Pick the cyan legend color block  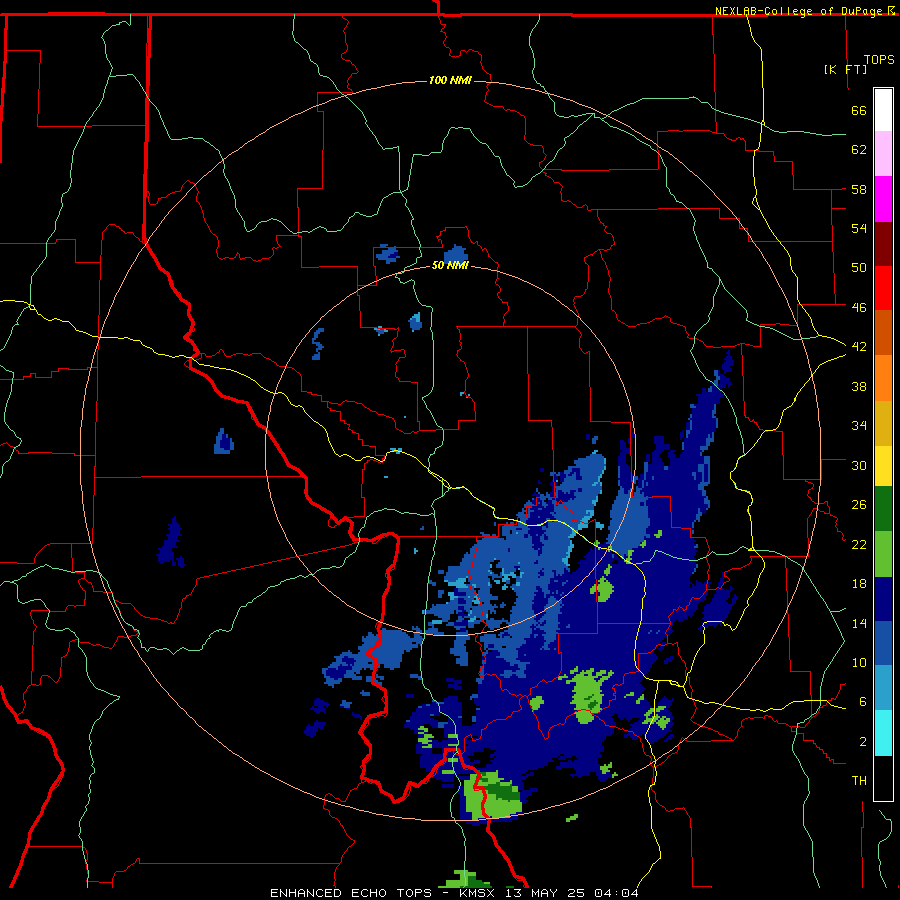883,733
